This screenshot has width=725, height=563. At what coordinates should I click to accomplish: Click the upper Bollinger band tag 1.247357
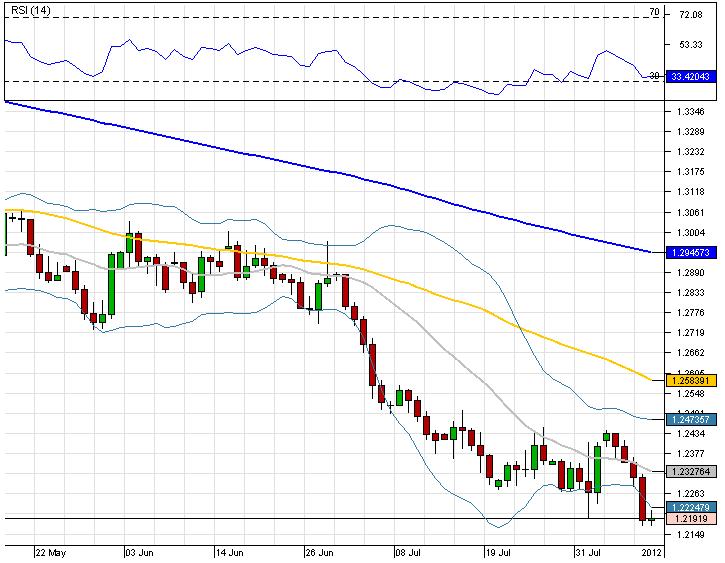pyautogui.click(x=687, y=421)
